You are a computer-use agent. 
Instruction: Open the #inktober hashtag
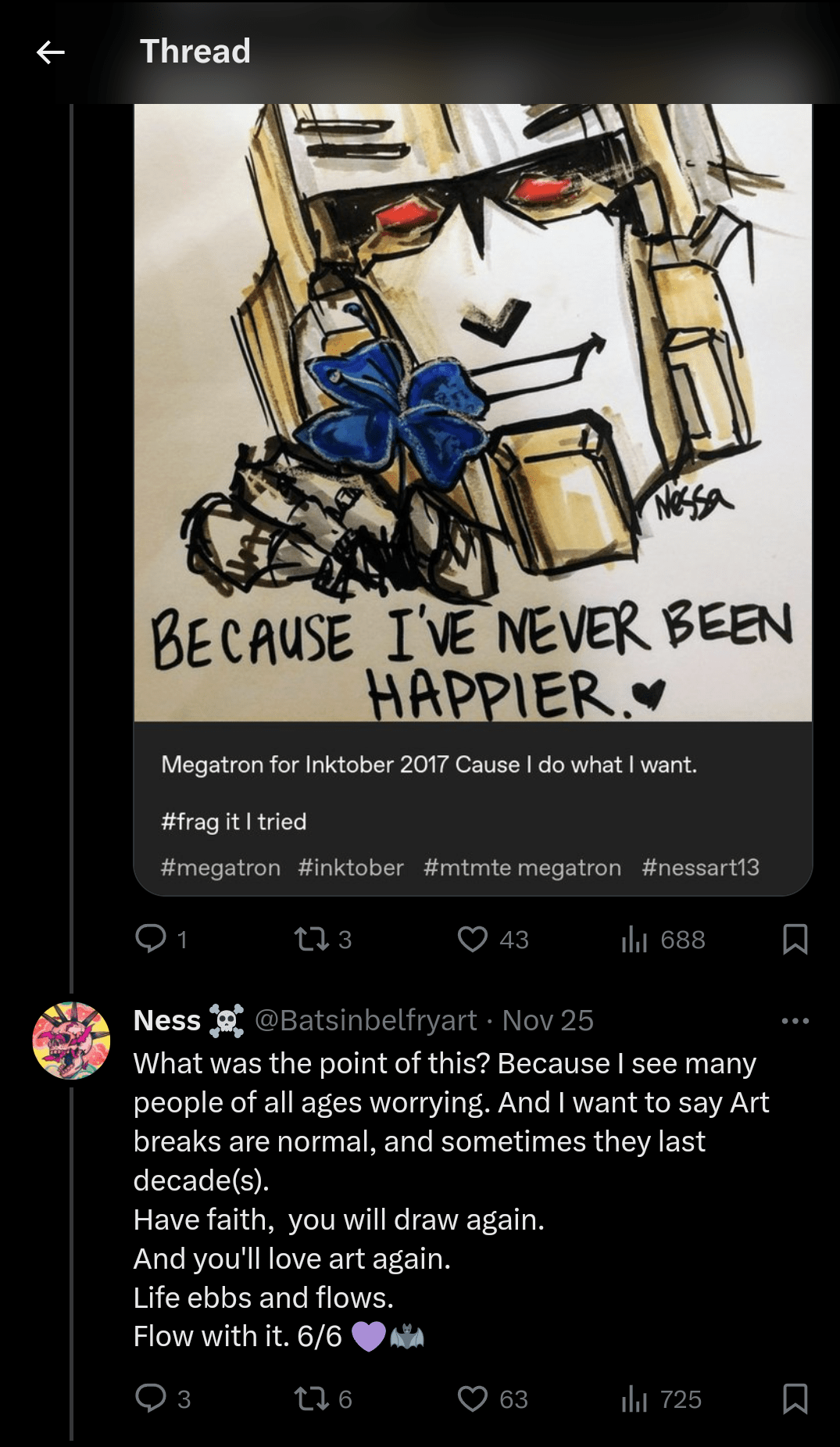click(x=351, y=867)
